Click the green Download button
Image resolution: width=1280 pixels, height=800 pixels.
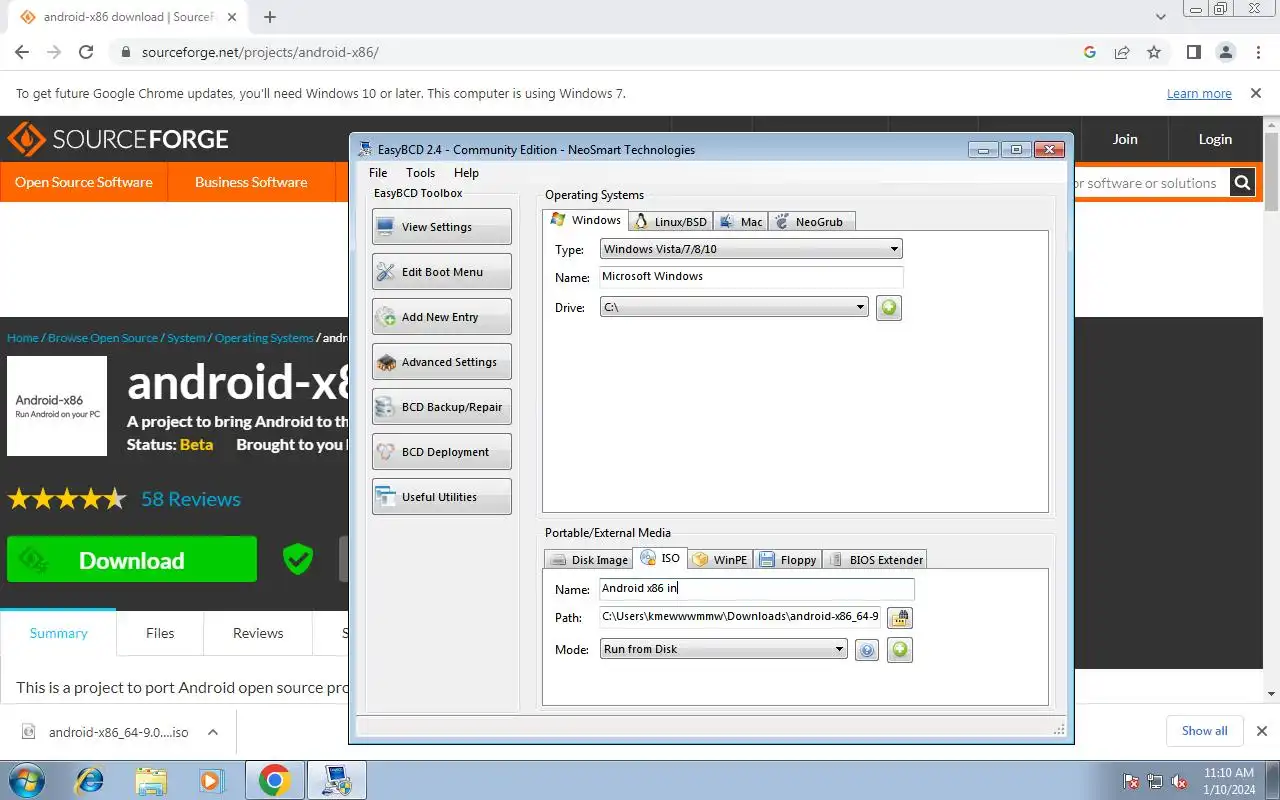click(x=132, y=560)
